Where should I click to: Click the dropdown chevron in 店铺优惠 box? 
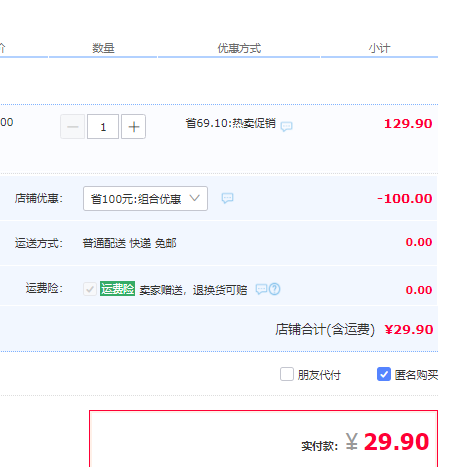195,198
